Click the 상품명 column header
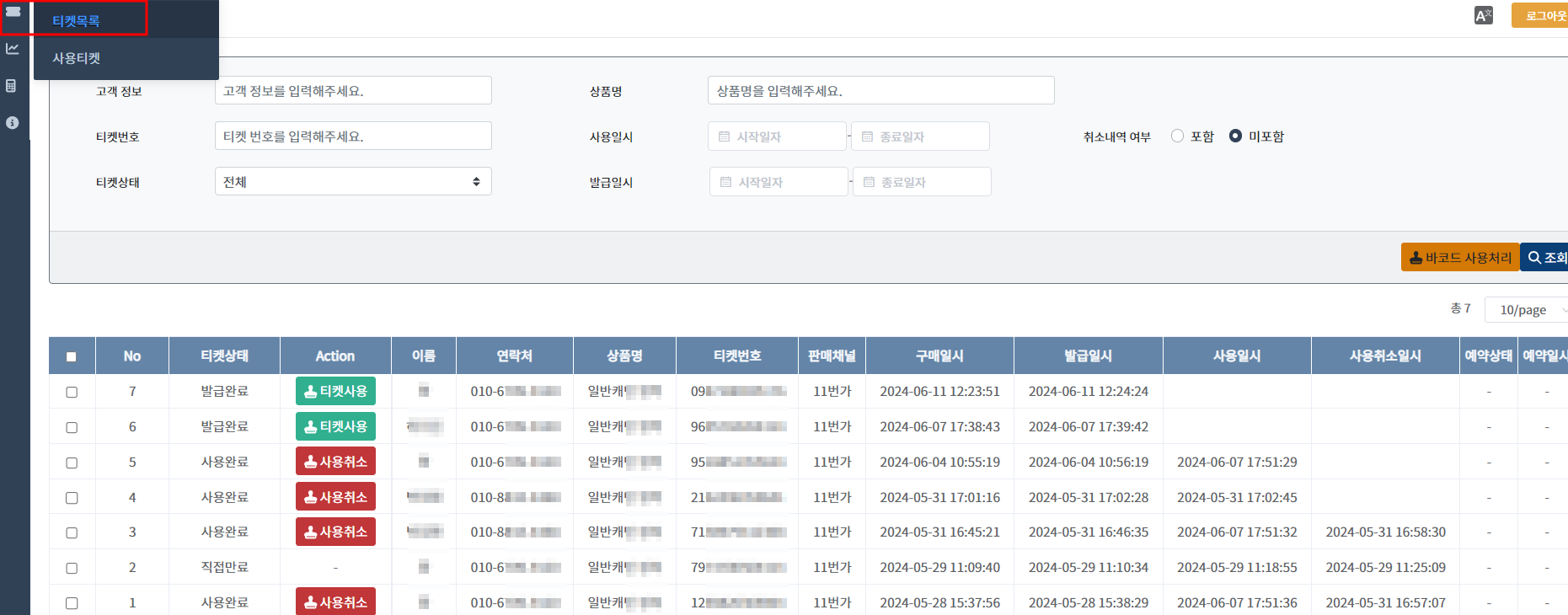1568x615 pixels. [x=624, y=356]
